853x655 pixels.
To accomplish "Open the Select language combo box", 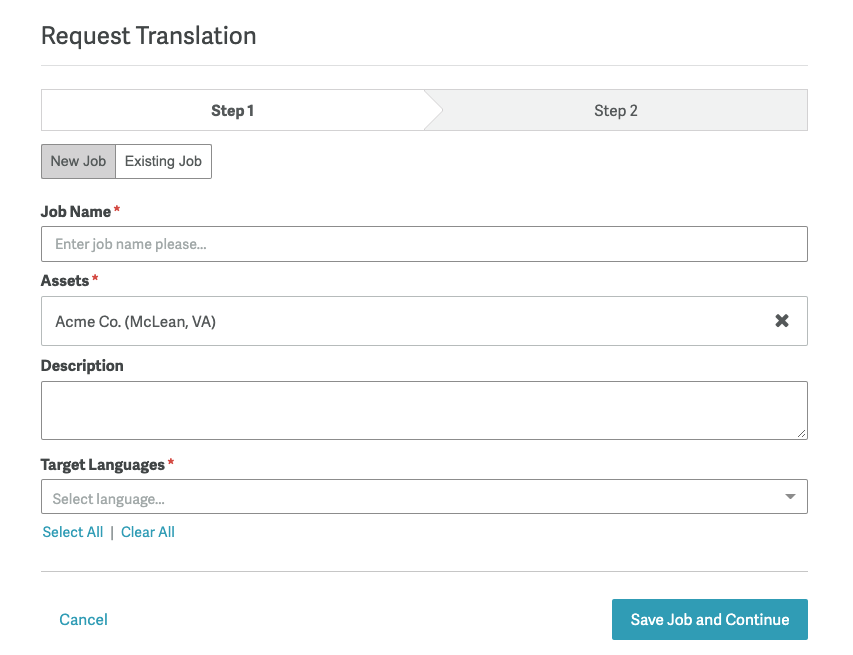I will (410, 497).
